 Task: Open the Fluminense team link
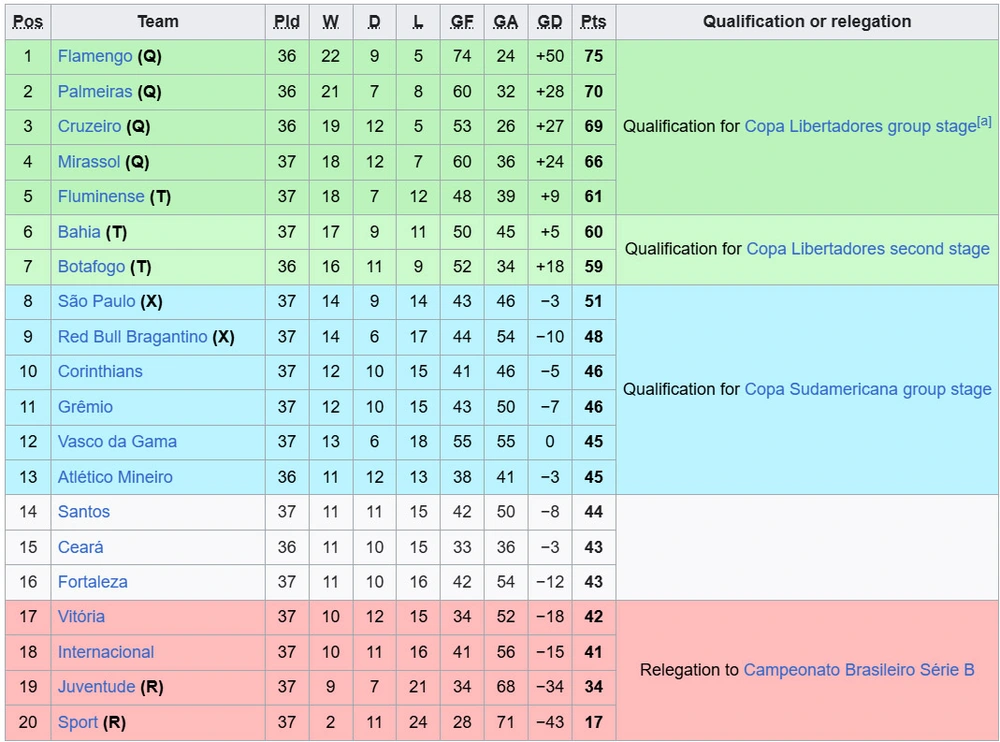click(101, 196)
